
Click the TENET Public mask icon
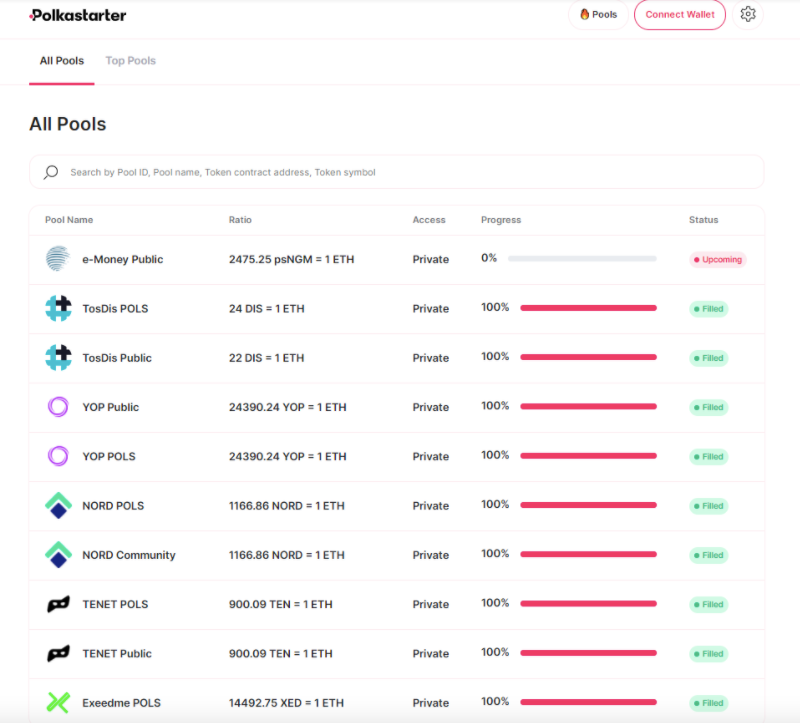58,654
